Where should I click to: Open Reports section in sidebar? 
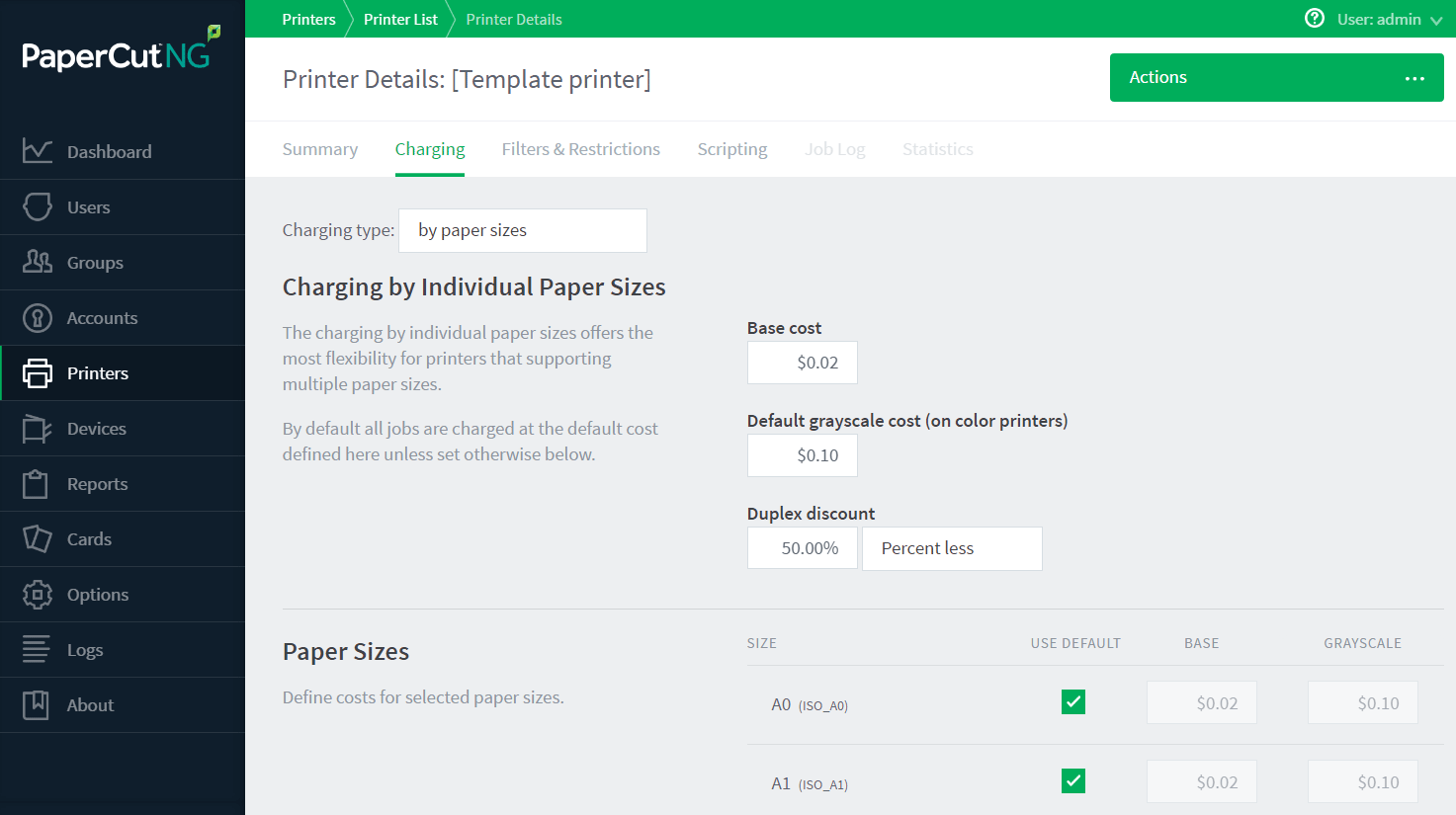[123, 483]
